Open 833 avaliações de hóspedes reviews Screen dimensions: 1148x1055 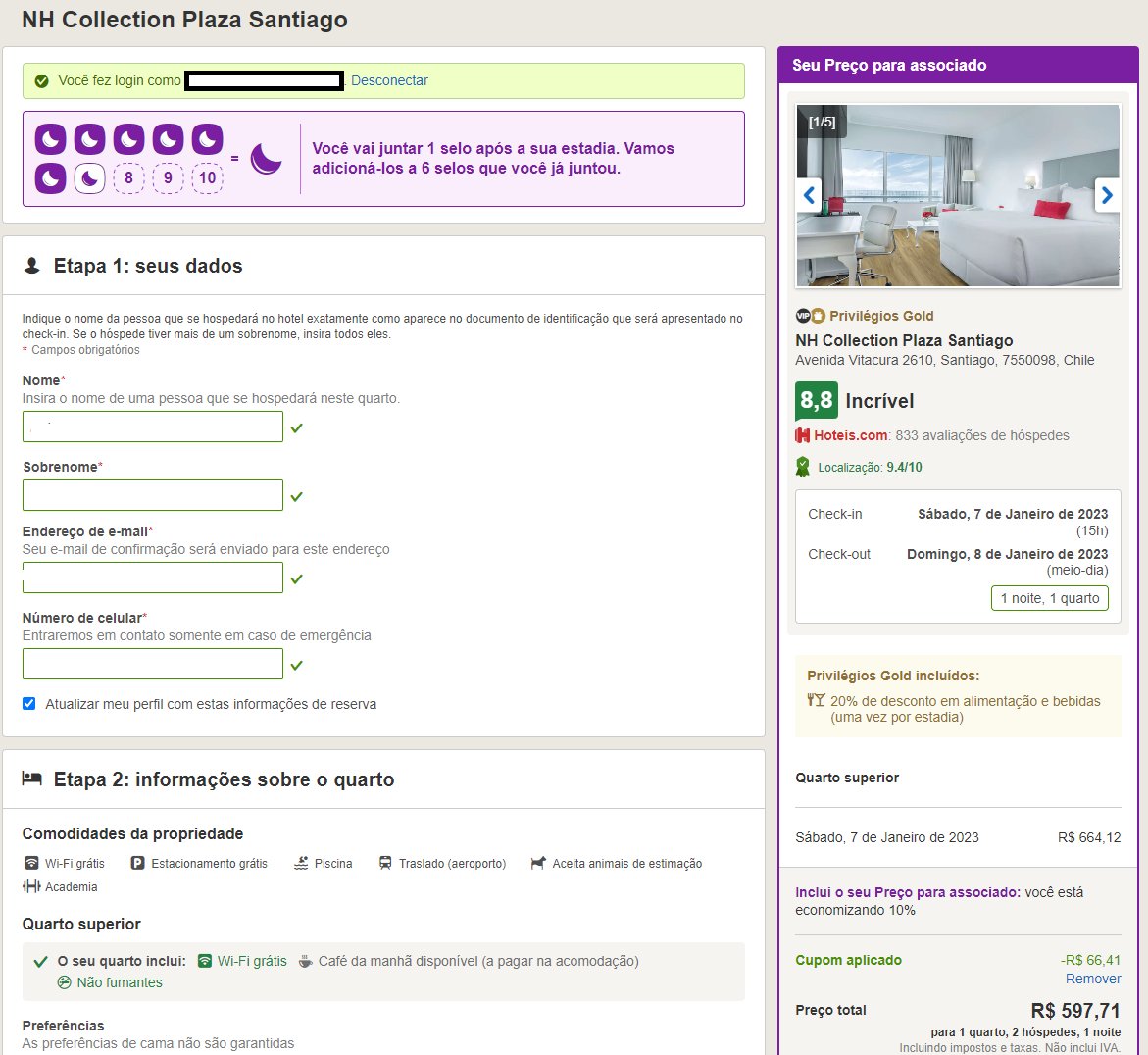coord(981,435)
